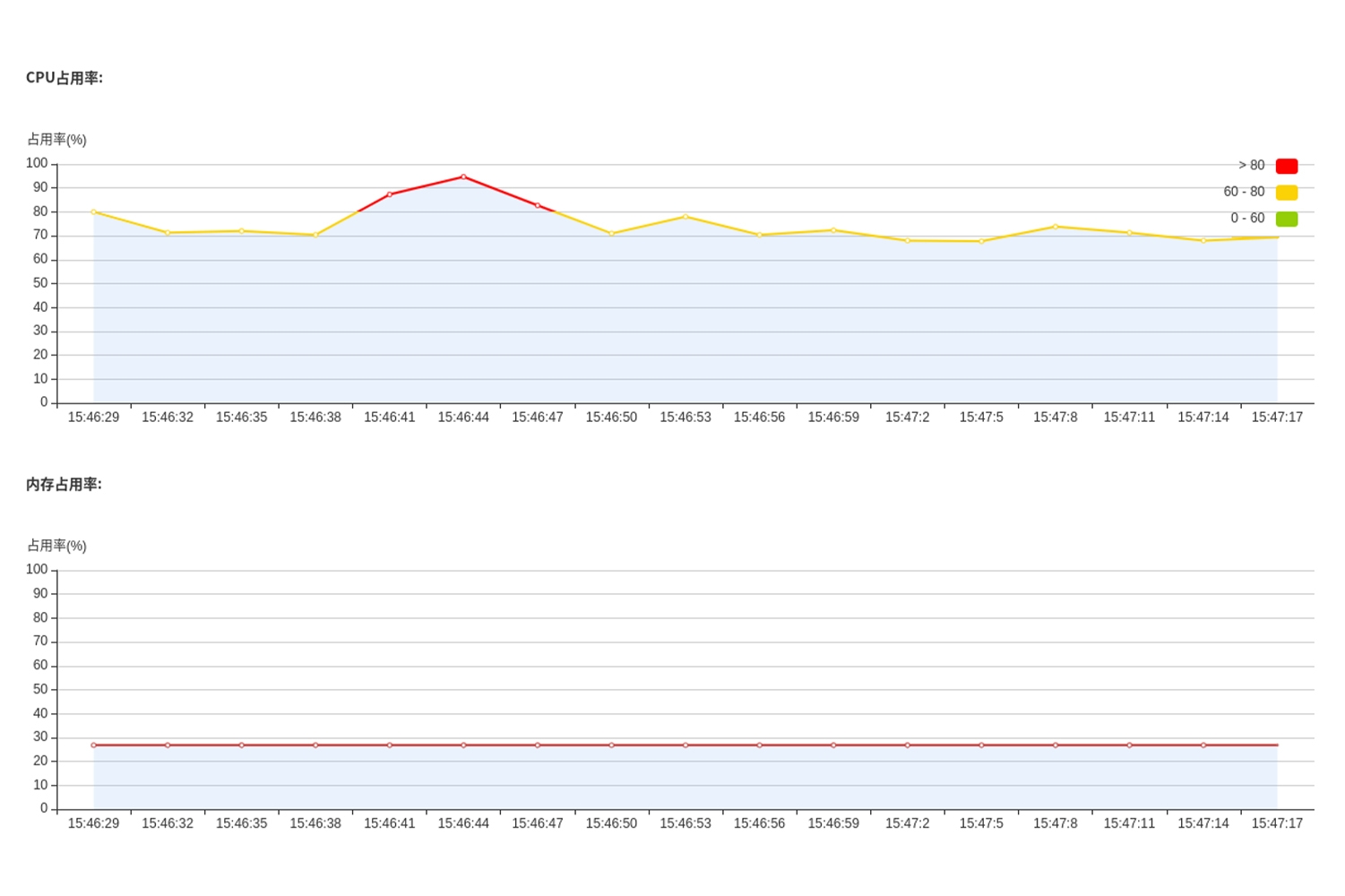Click the green "0 - 60" legend swatch
The width and height of the screenshot is (1345, 896).
1286,219
